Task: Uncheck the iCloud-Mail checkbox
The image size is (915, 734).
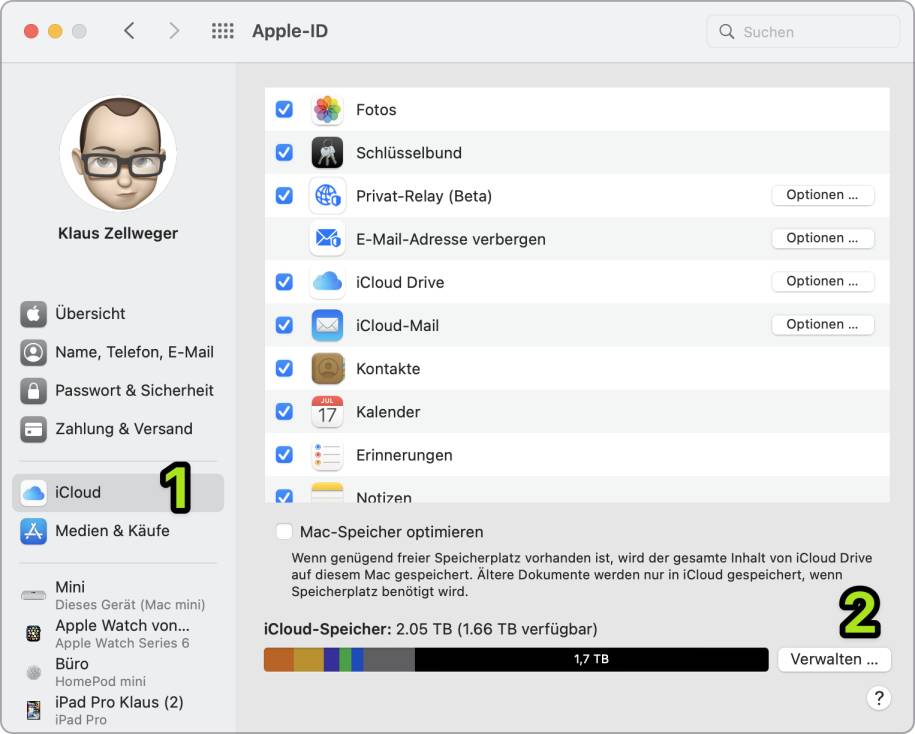Action: [284, 326]
